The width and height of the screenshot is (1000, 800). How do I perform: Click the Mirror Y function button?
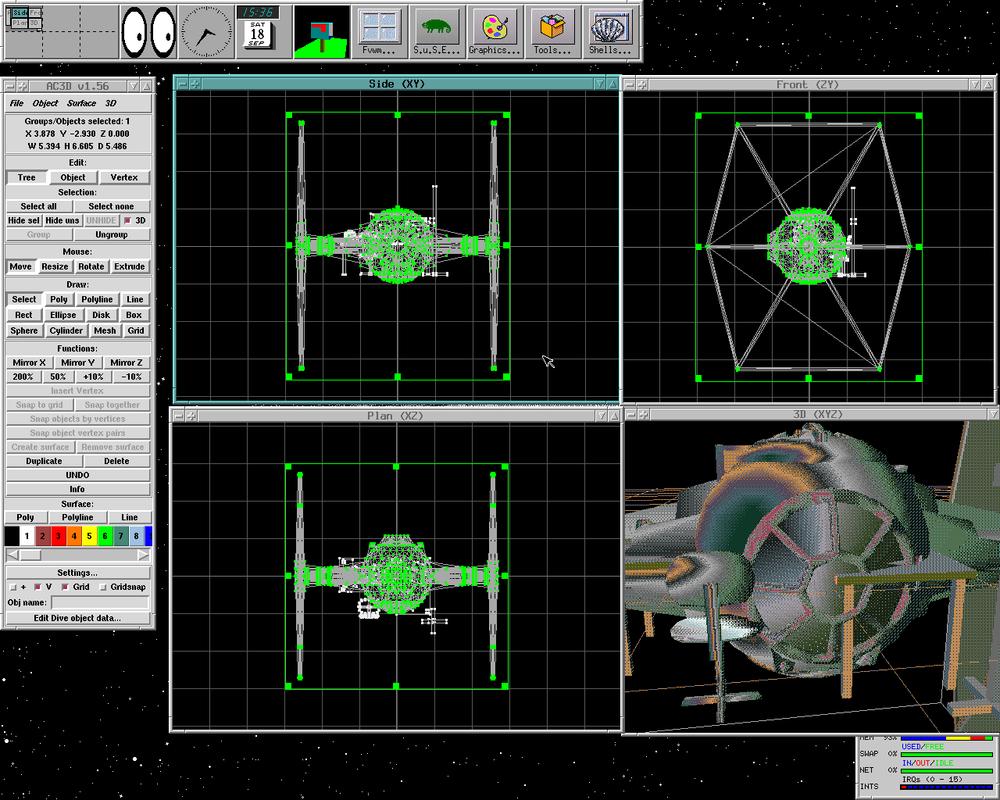(78, 362)
